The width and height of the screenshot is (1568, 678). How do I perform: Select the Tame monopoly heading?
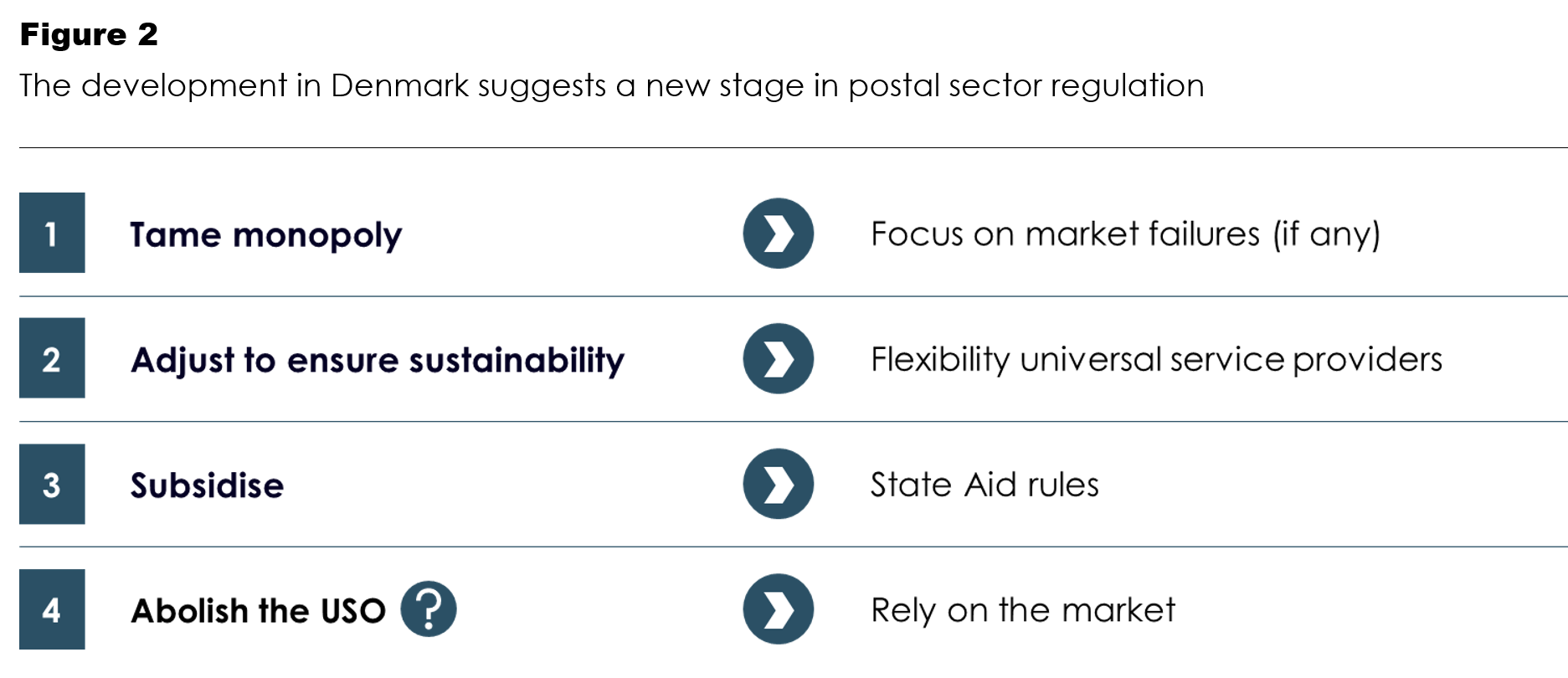coord(266,235)
